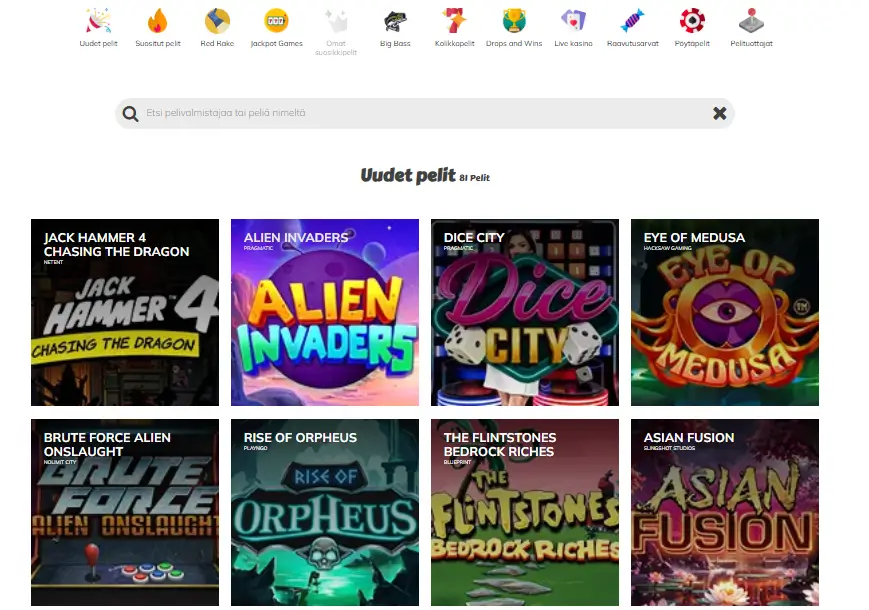Open the Alien Invaders game tile

[x=325, y=312]
